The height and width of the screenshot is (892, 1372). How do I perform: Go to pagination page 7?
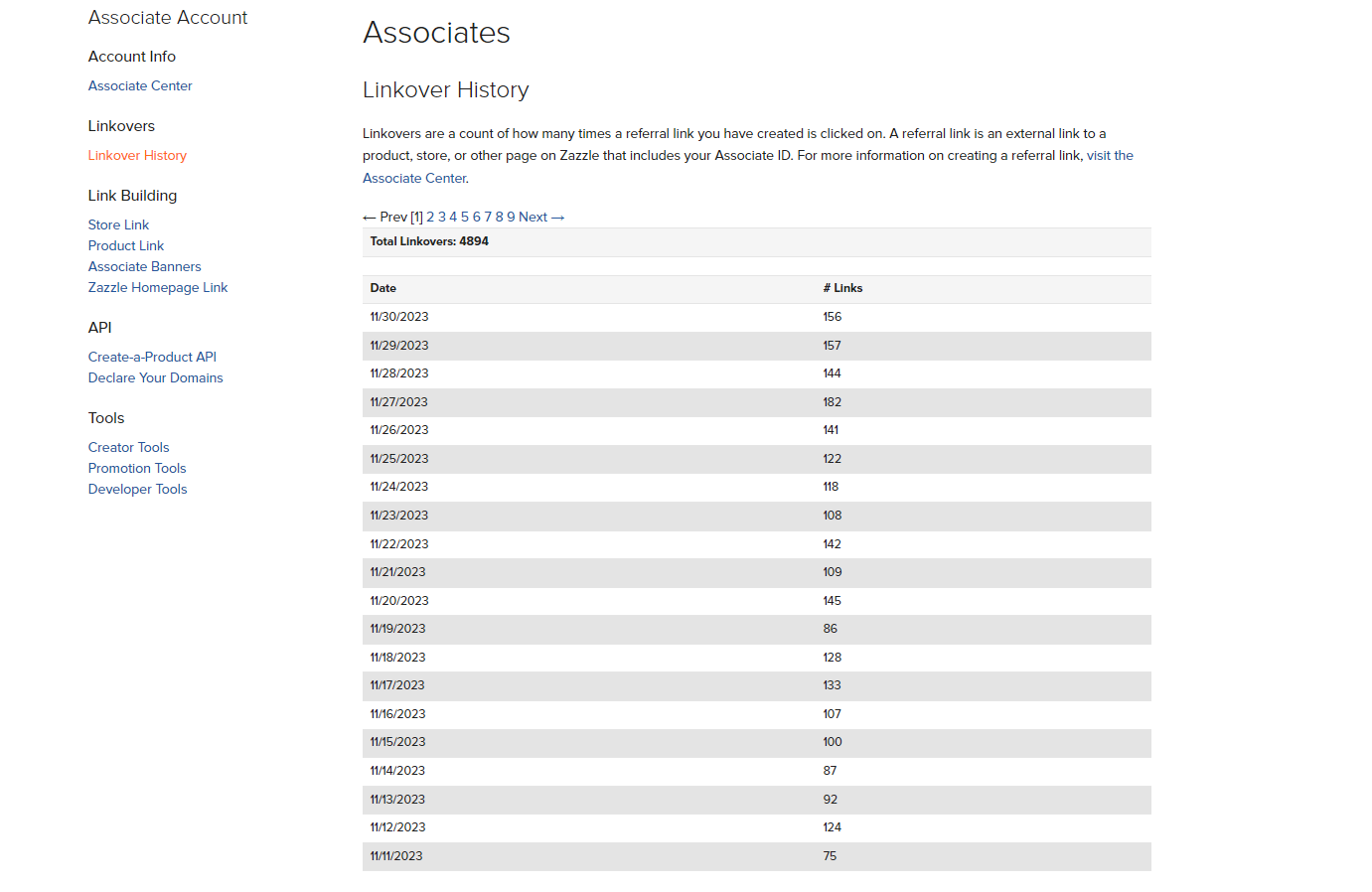[488, 218]
